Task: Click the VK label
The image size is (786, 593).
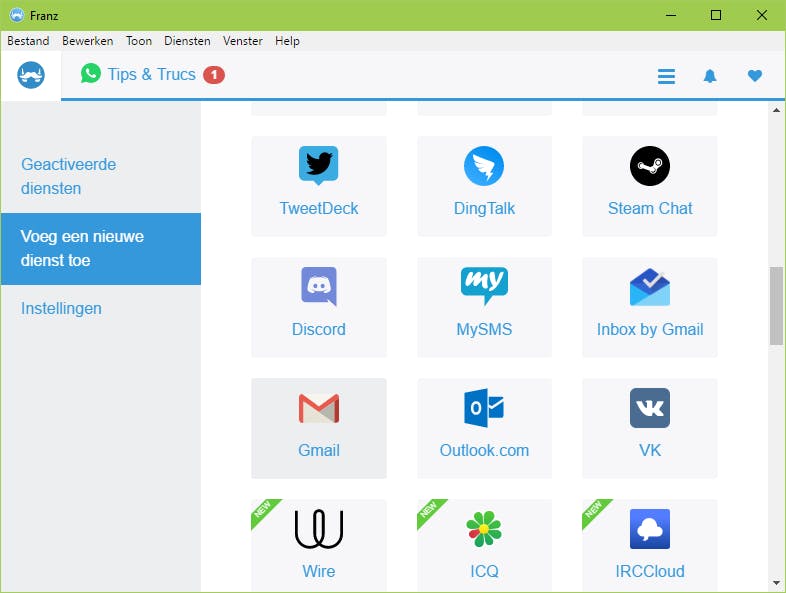Action: pos(650,450)
